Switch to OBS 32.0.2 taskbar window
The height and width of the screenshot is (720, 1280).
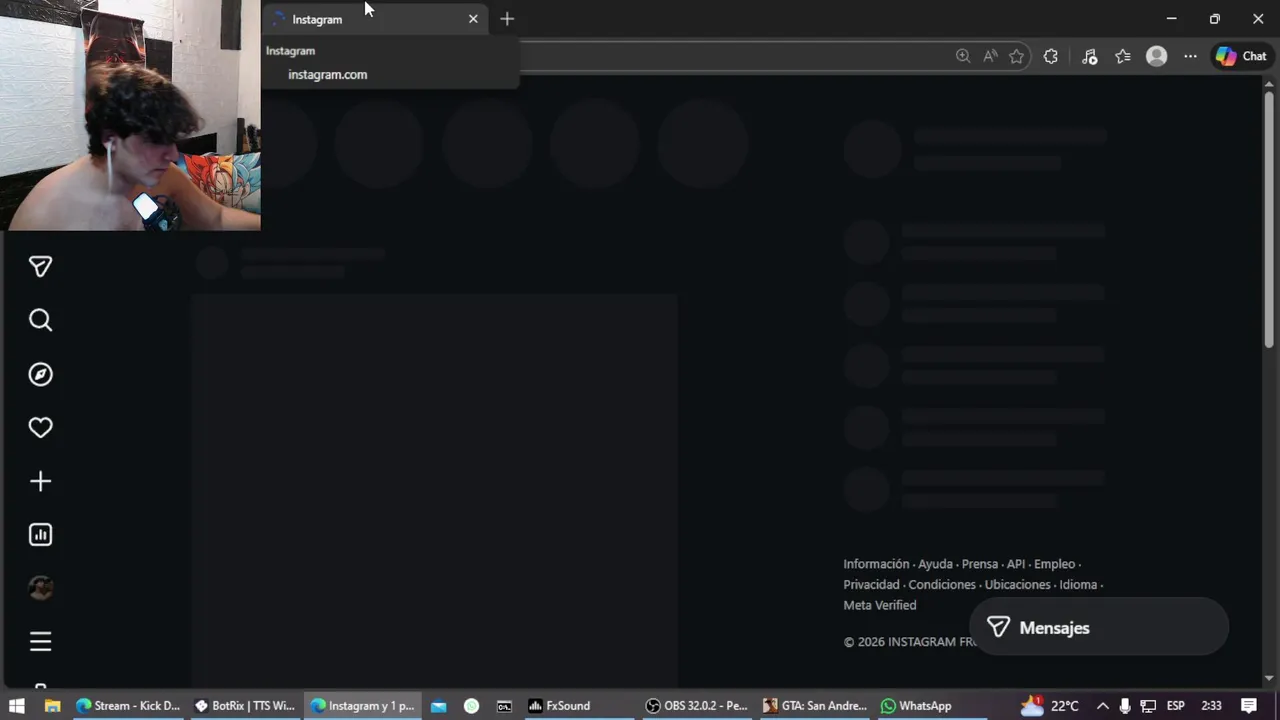697,706
